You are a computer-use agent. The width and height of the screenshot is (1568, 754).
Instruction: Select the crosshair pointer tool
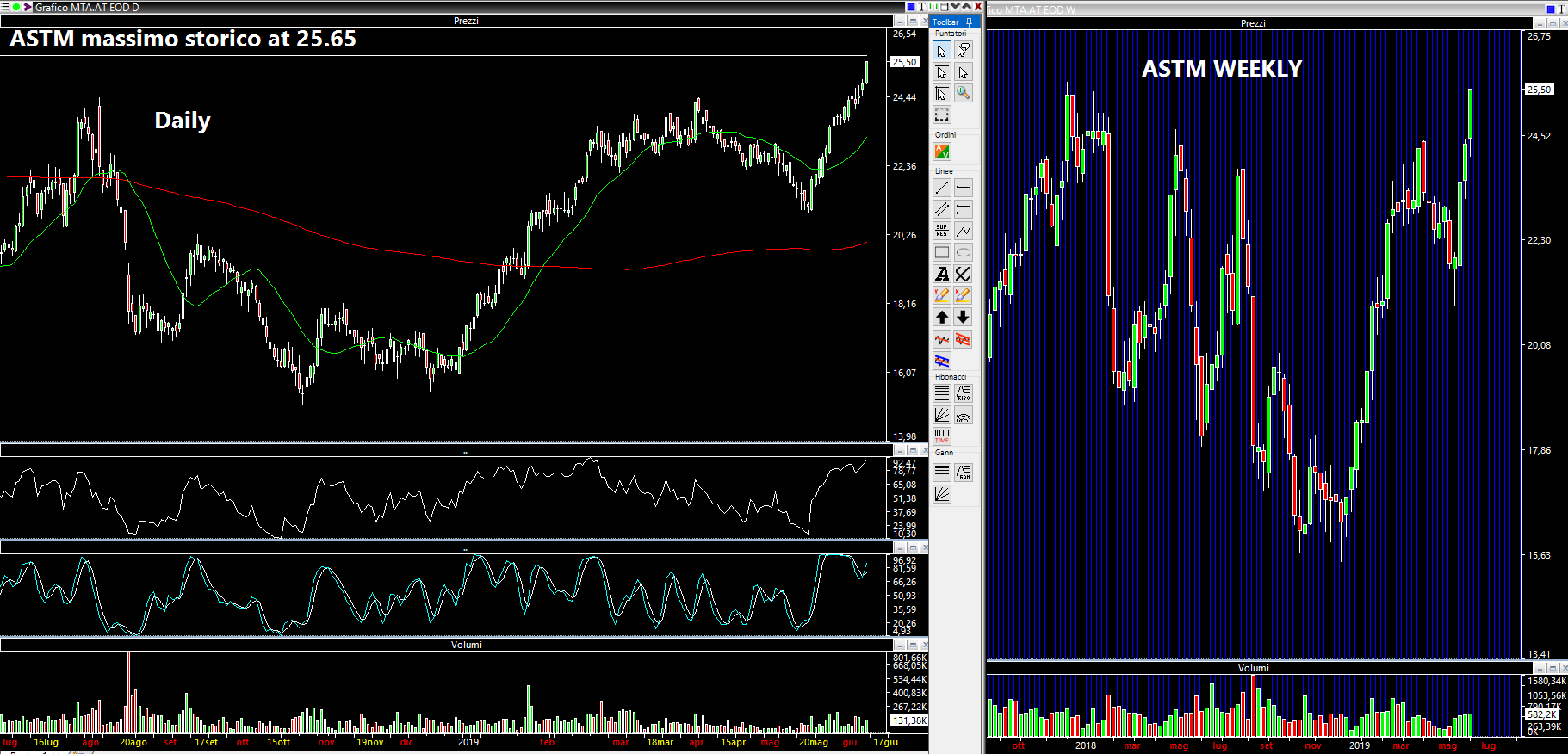[x=942, y=93]
